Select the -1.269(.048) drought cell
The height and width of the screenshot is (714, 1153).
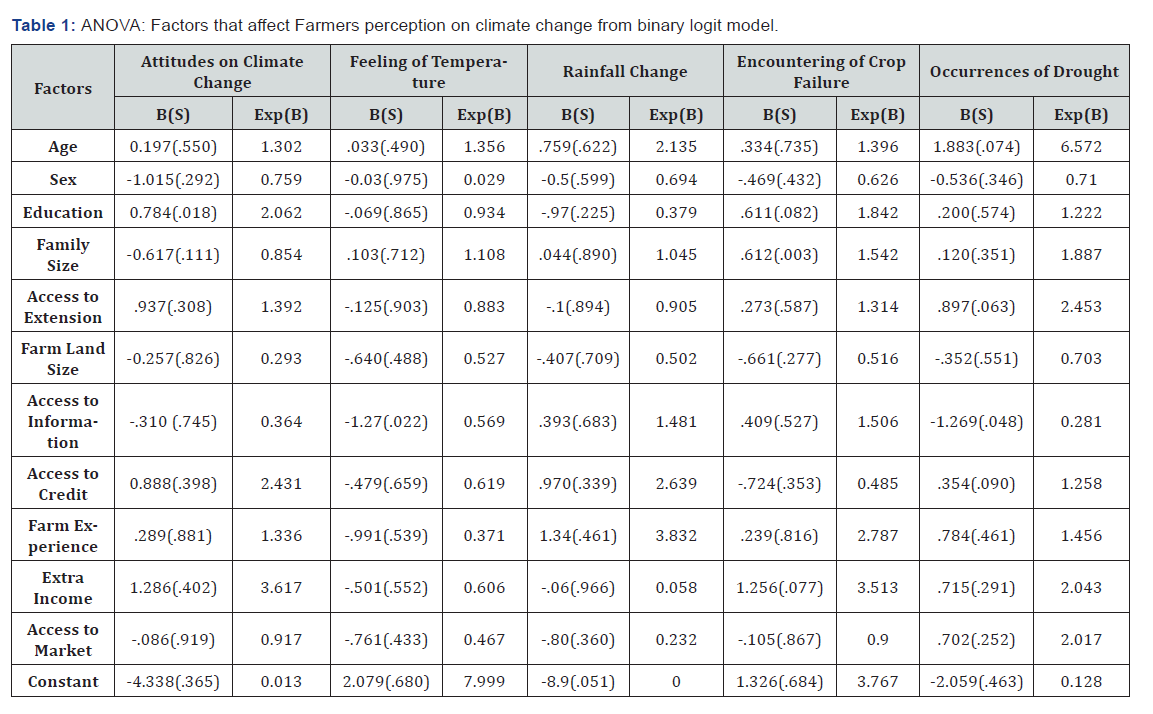pos(976,421)
